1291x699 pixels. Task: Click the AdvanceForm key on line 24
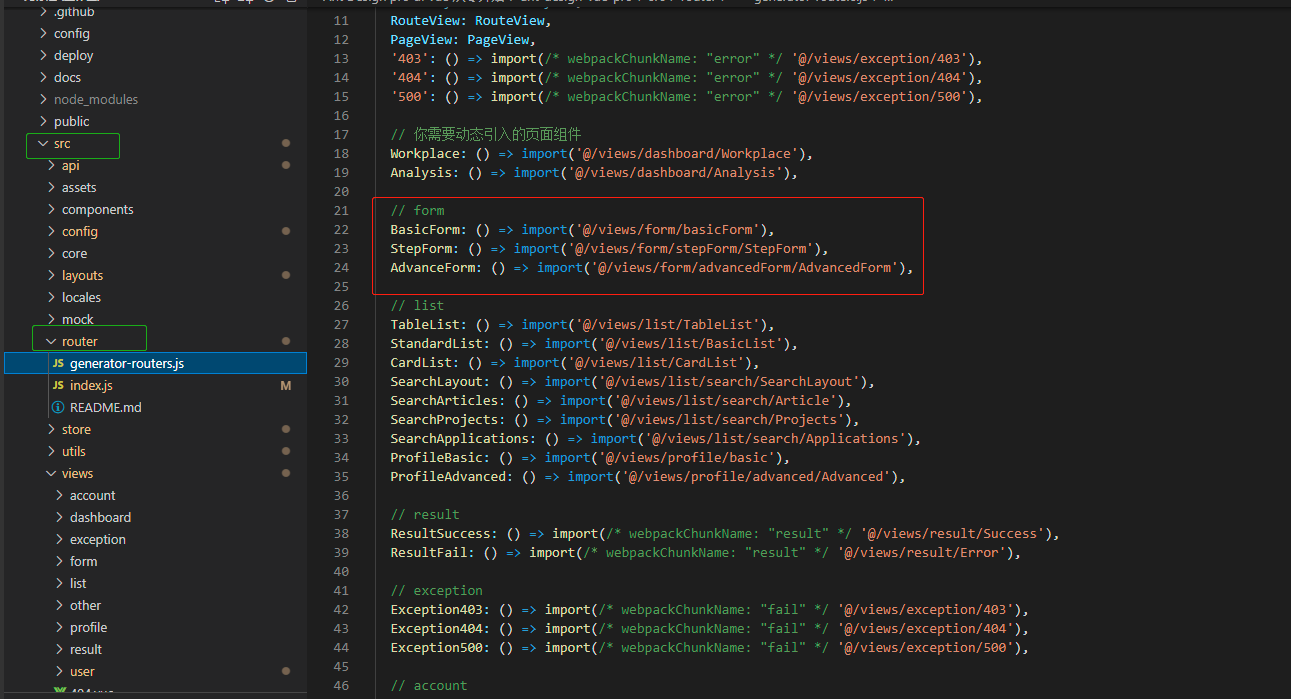pyautogui.click(x=432, y=267)
